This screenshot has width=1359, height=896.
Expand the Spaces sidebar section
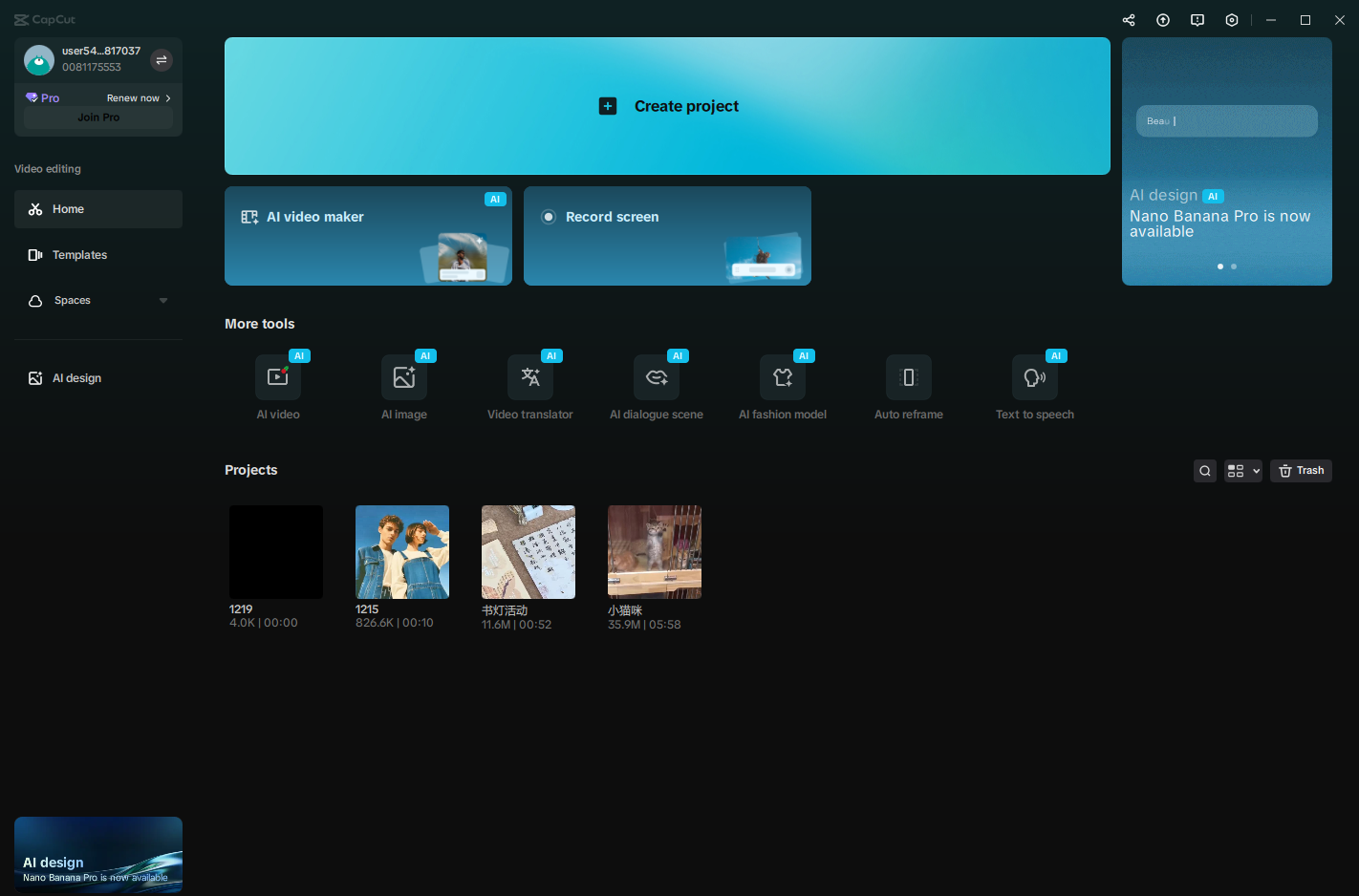click(163, 300)
